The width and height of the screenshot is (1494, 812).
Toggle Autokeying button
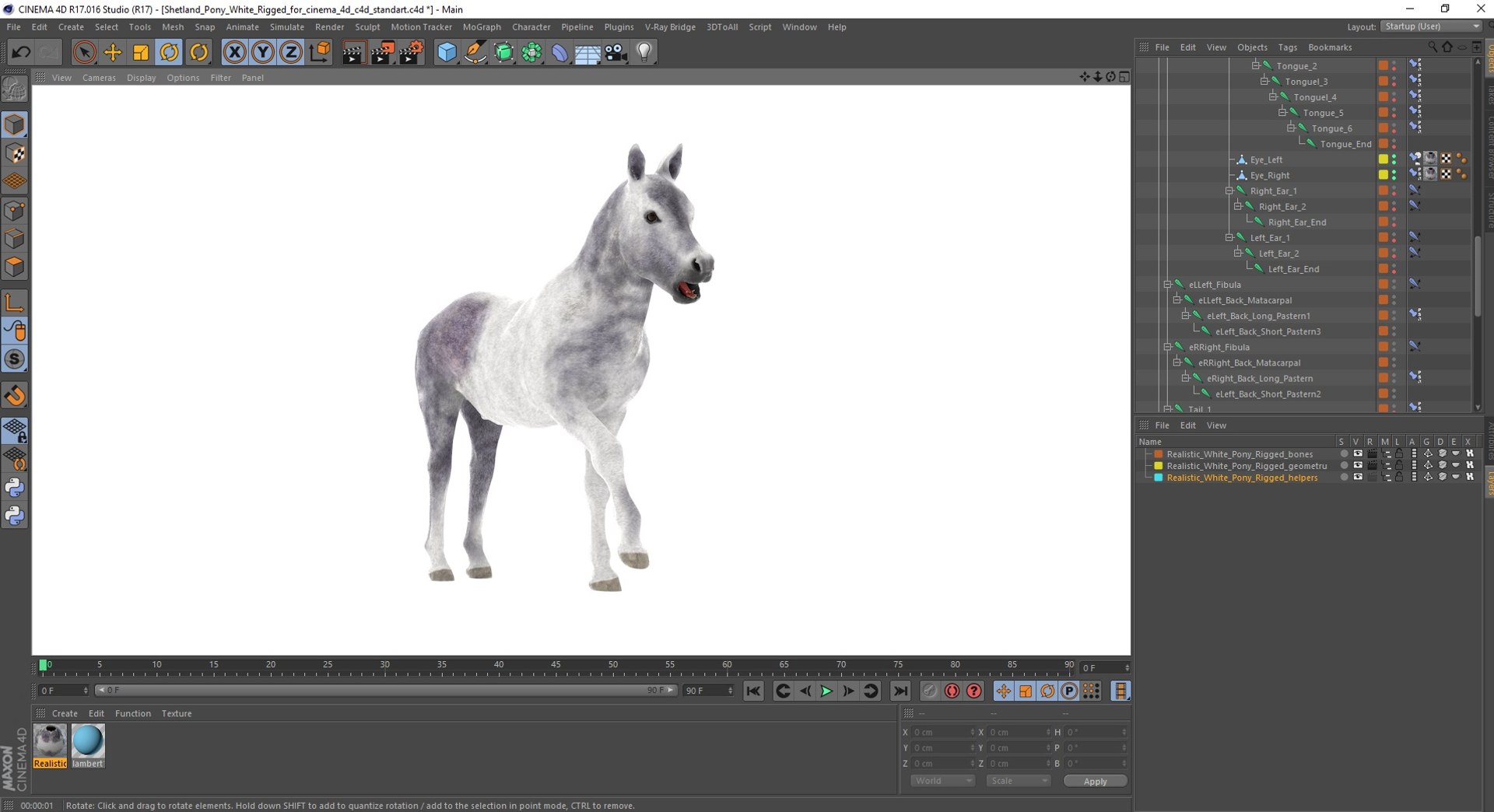point(952,691)
